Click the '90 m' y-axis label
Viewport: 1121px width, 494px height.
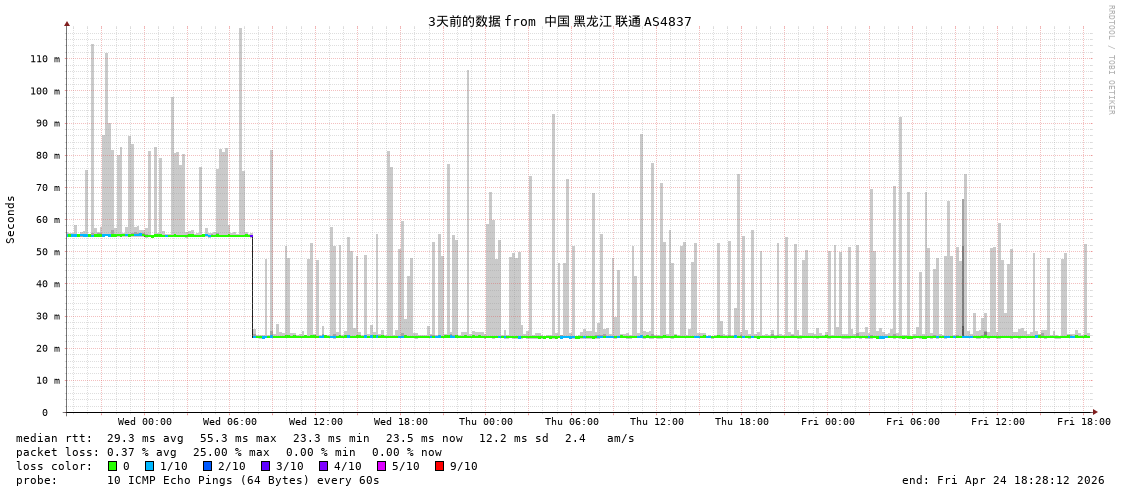click(49, 123)
